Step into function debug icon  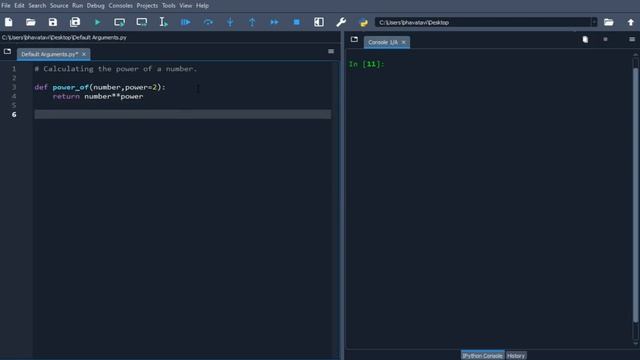pyautogui.click(x=230, y=22)
